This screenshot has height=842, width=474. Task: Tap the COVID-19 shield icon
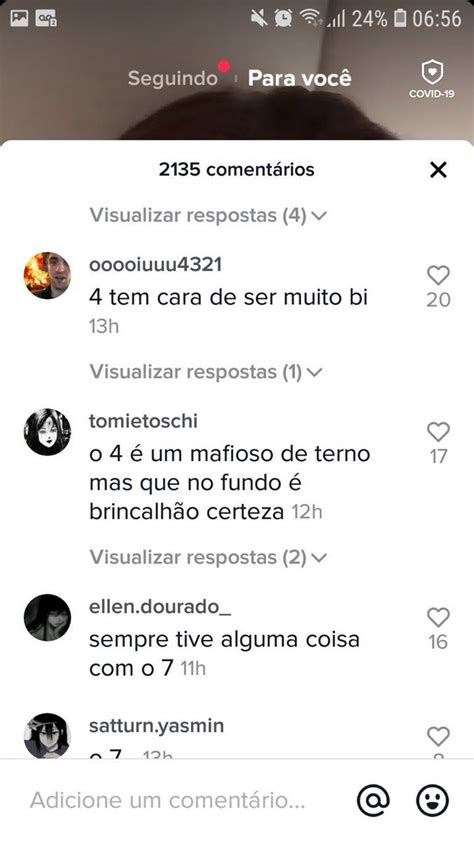(x=432, y=78)
